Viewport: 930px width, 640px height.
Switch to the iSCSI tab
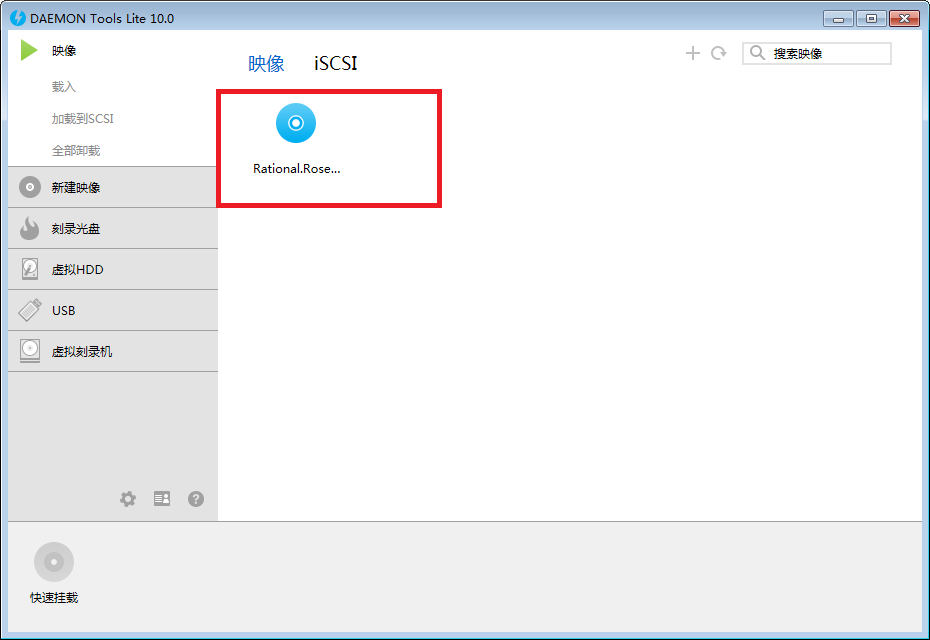(336, 63)
